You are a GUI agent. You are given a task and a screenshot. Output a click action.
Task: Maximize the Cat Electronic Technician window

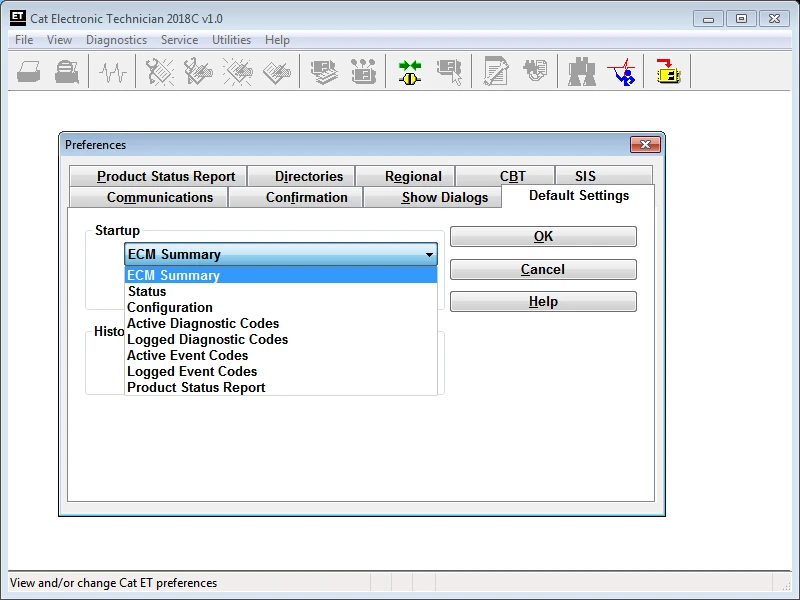click(741, 19)
